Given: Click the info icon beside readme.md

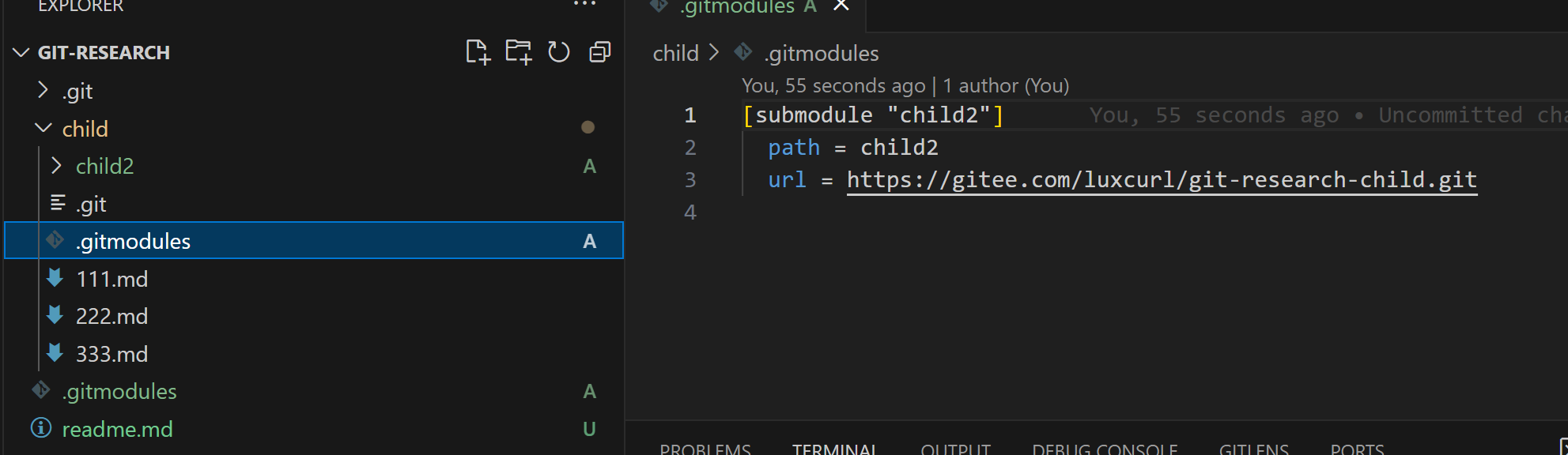Looking at the screenshot, I should [41, 428].
